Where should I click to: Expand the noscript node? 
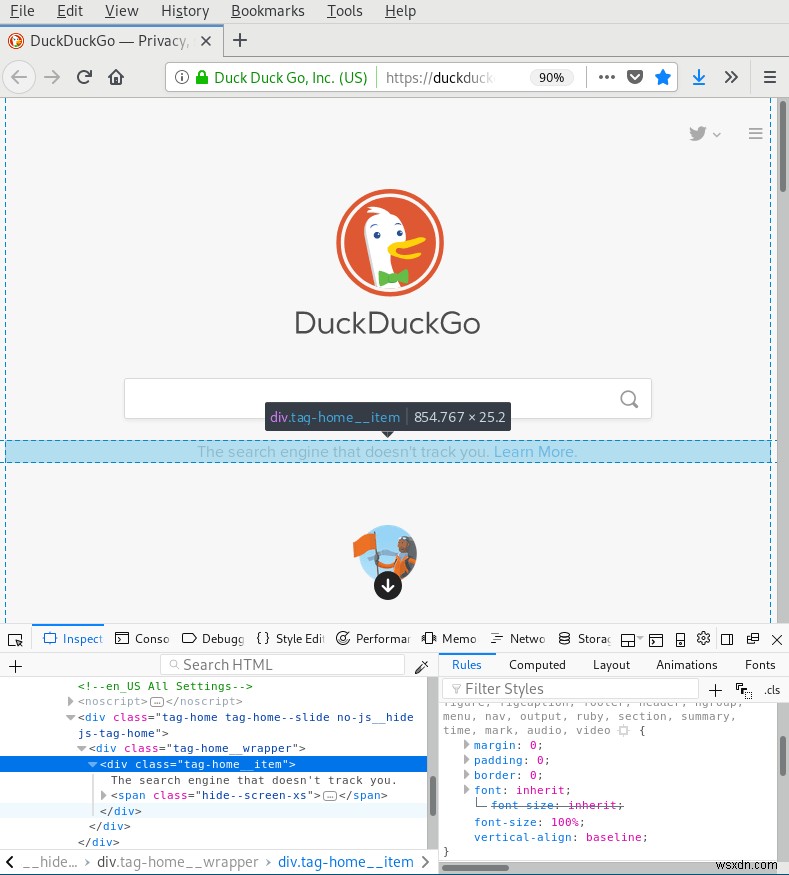(x=70, y=701)
